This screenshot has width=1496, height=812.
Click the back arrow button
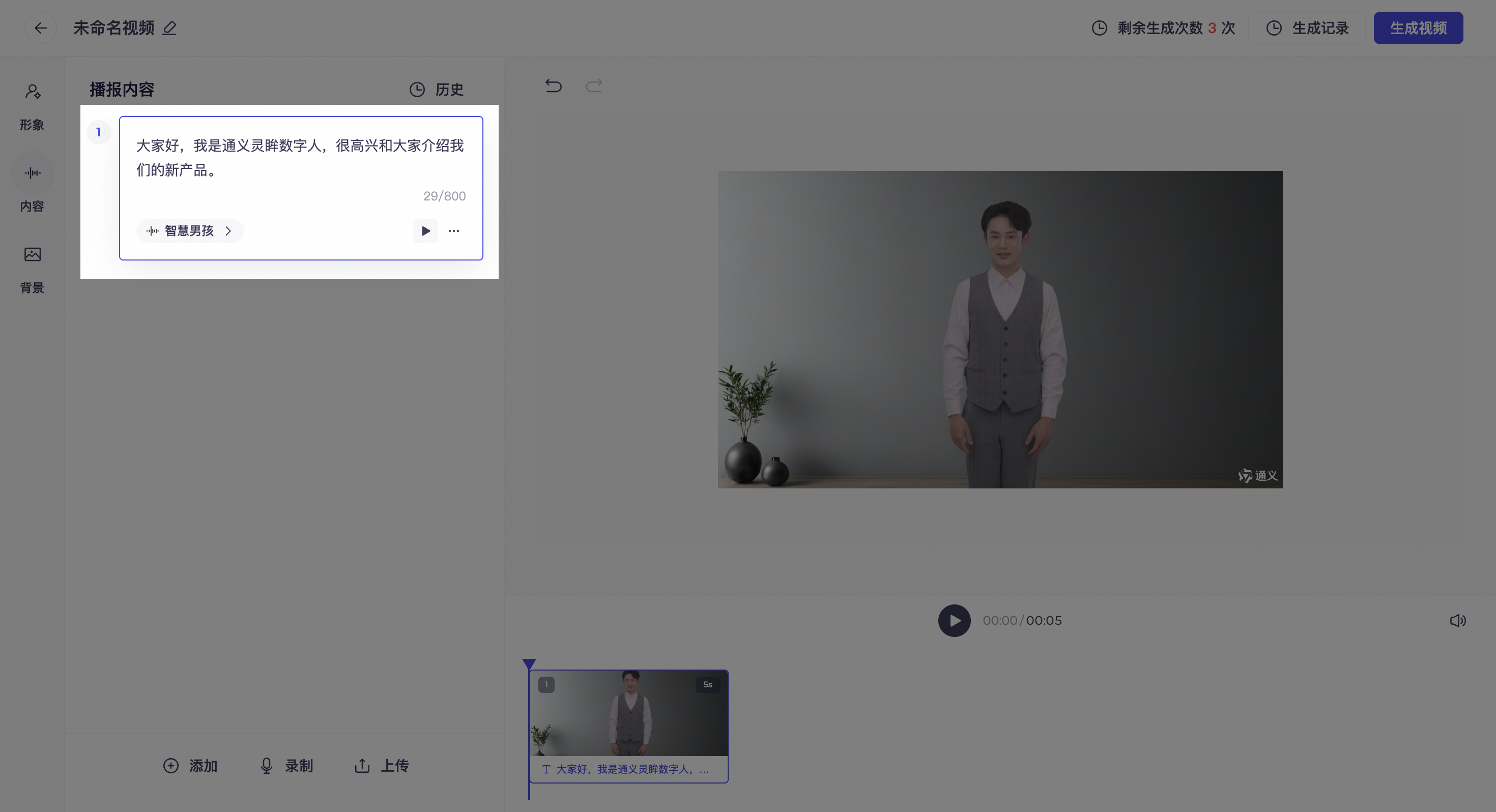click(x=40, y=28)
